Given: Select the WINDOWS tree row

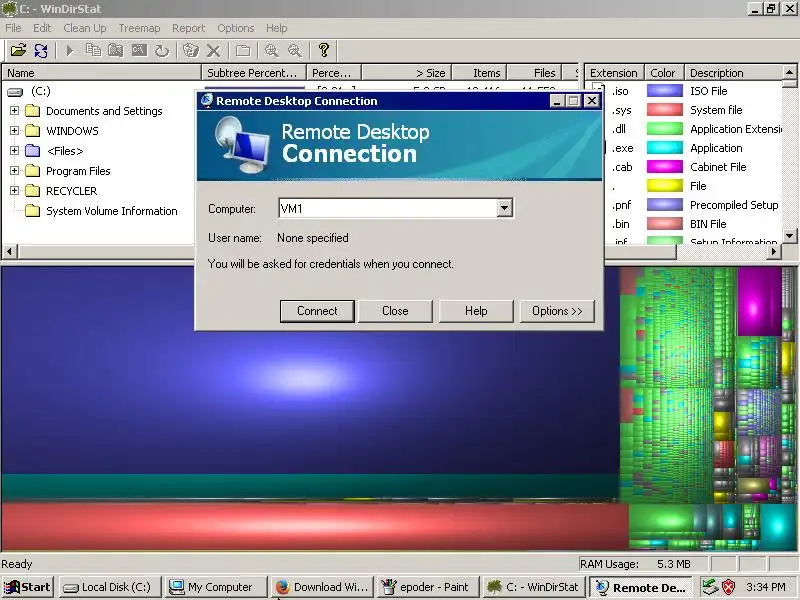Looking at the screenshot, I should [x=72, y=131].
